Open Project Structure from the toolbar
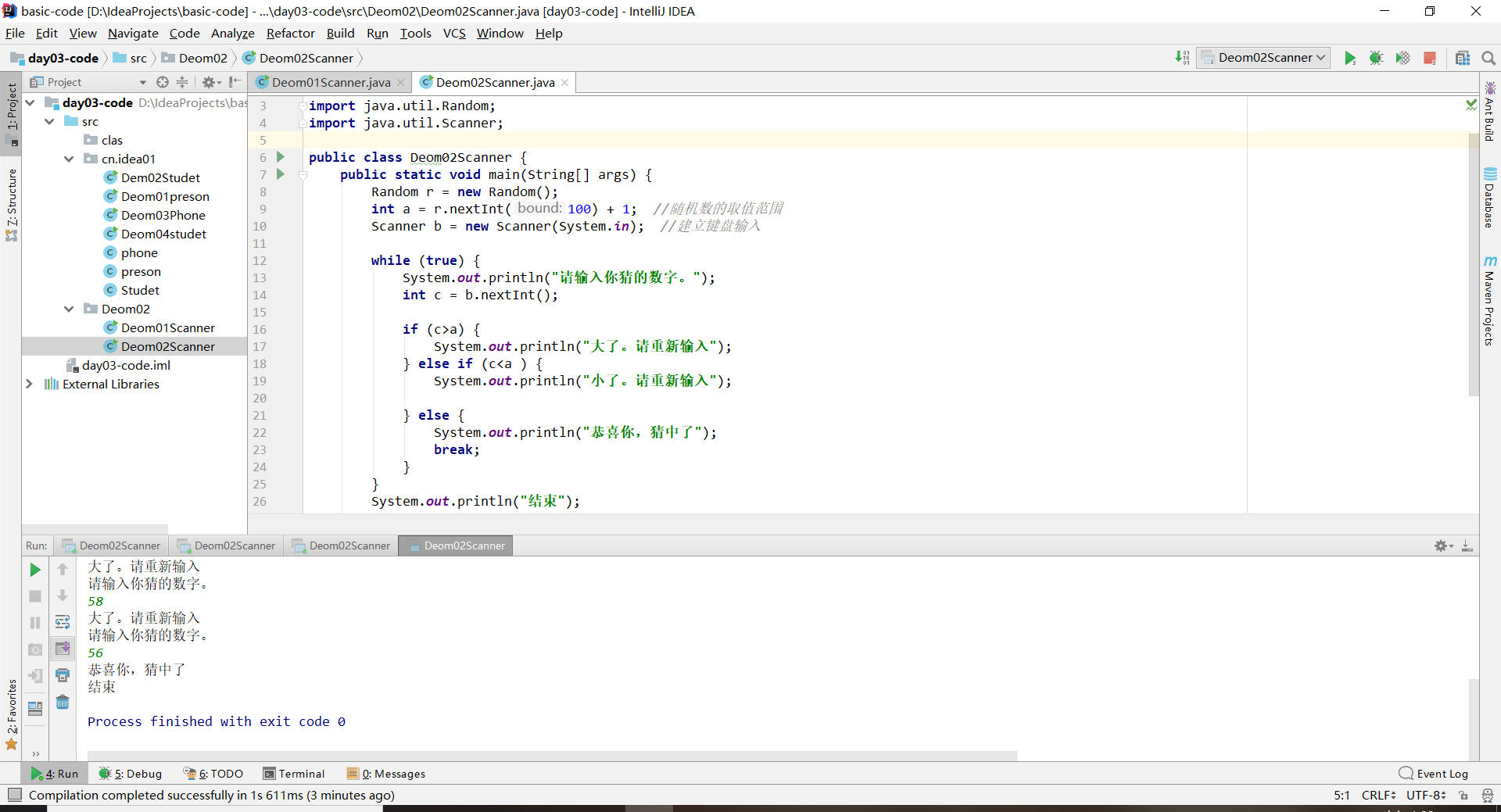 tap(1463, 58)
